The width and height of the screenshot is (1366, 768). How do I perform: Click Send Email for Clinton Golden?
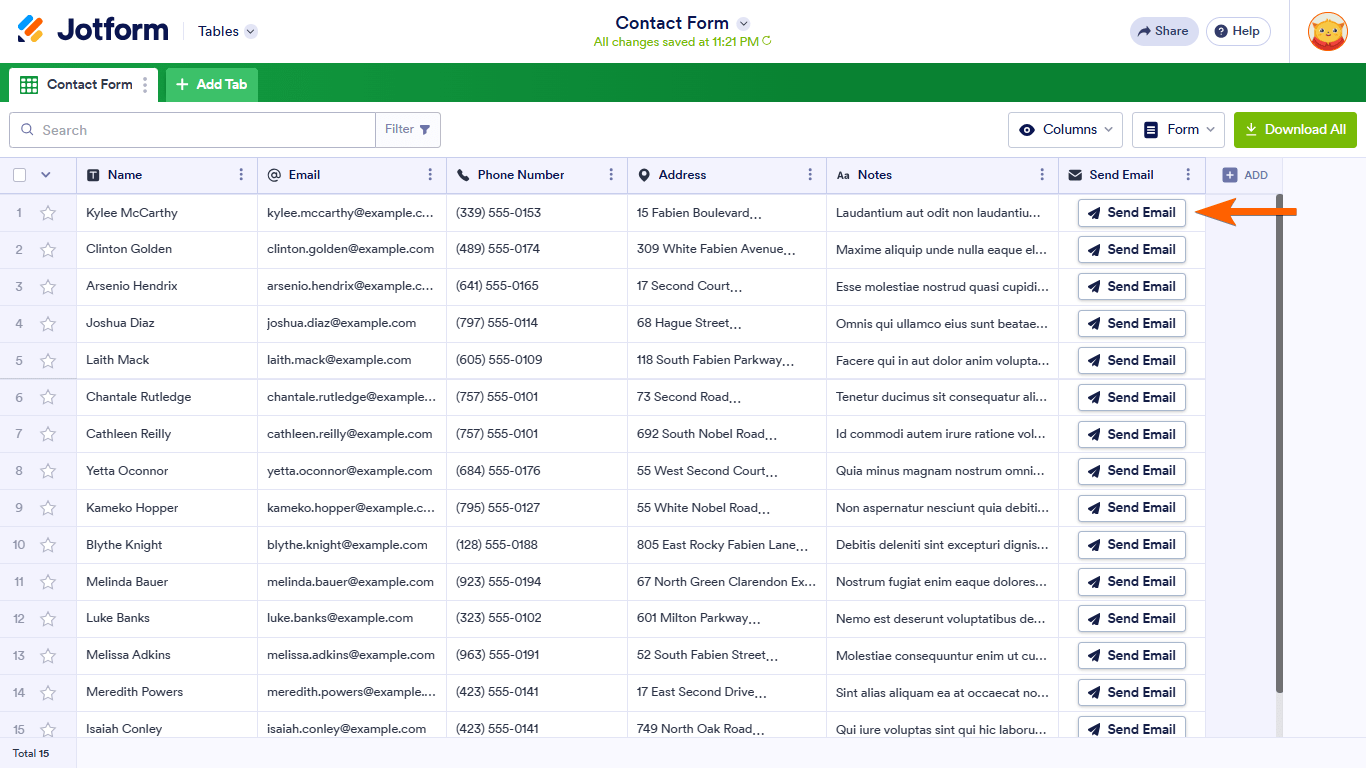pos(1131,250)
